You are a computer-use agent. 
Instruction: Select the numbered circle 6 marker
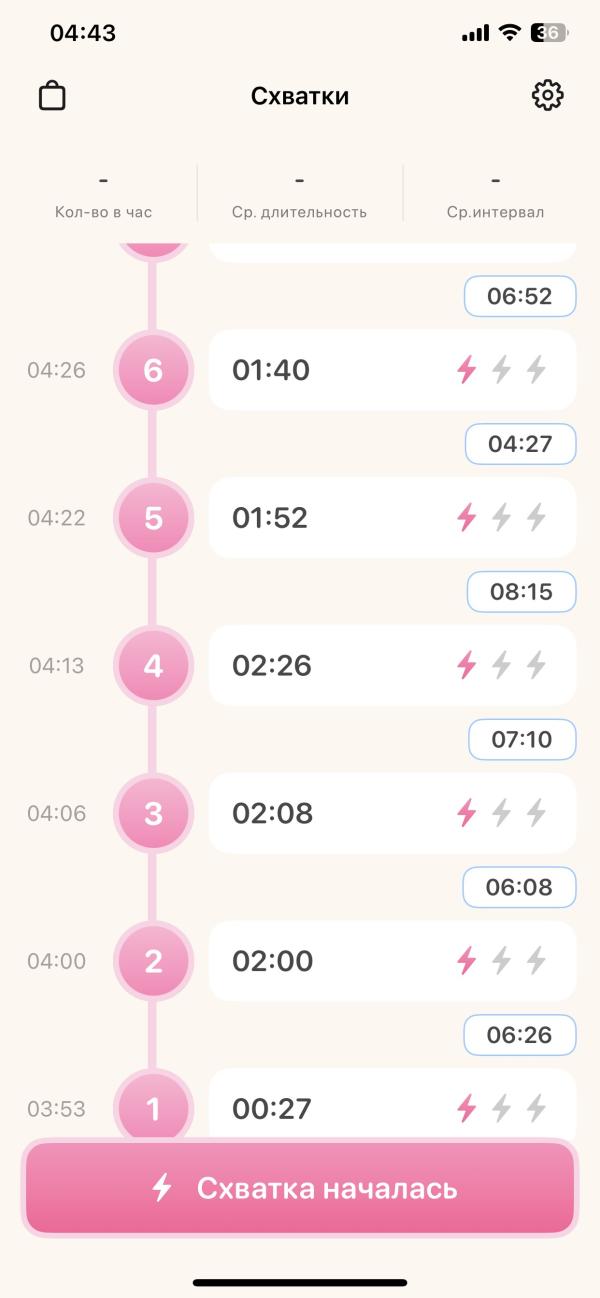click(x=153, y=370)
